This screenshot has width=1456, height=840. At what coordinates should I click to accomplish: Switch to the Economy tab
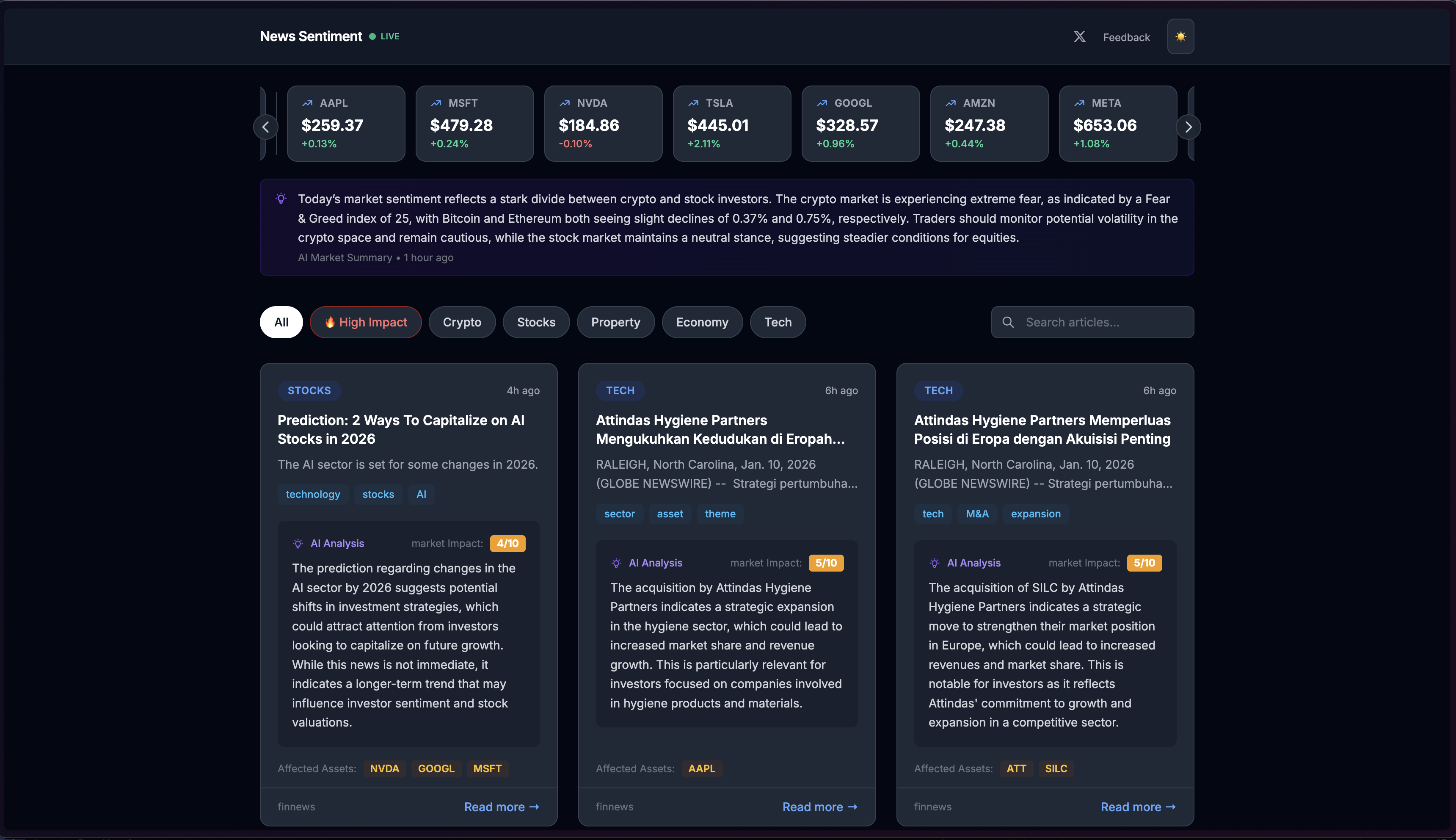pos(702,322)
